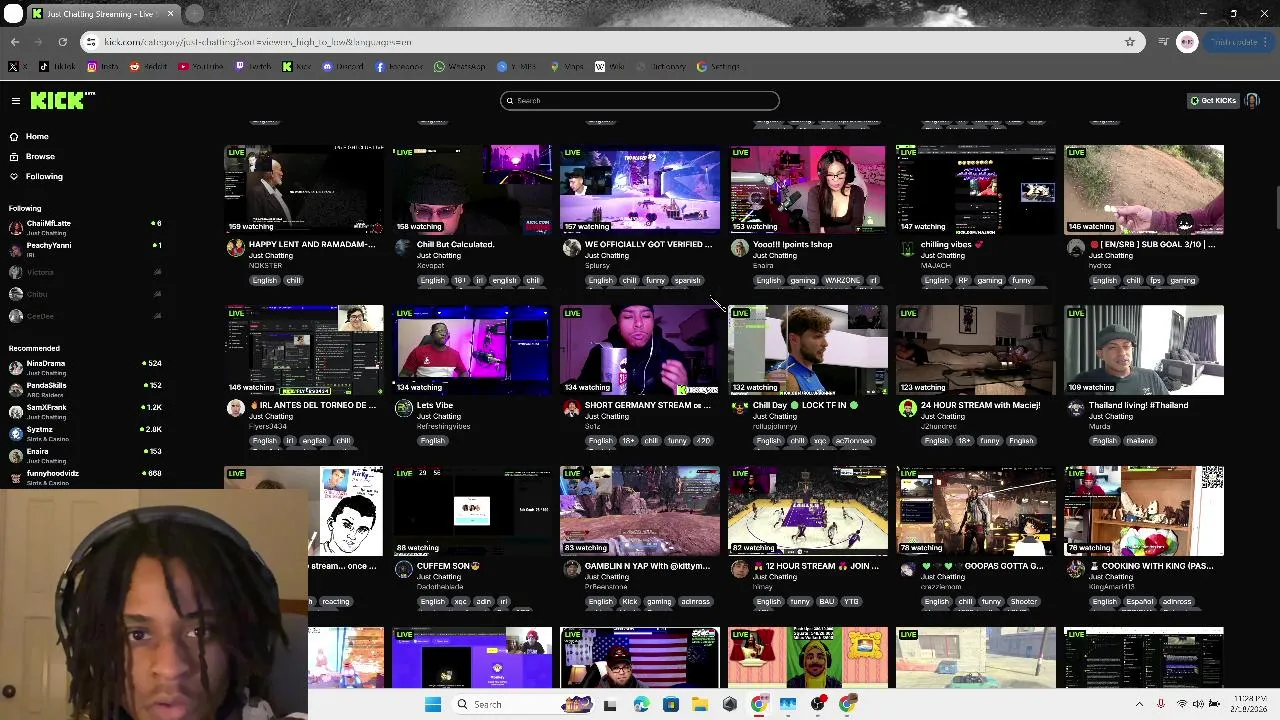Open GAMBLIN N YAP stream thumbnail
Image resolution: width=1280 pixels, height=720 pixels.
click(640, 511)
